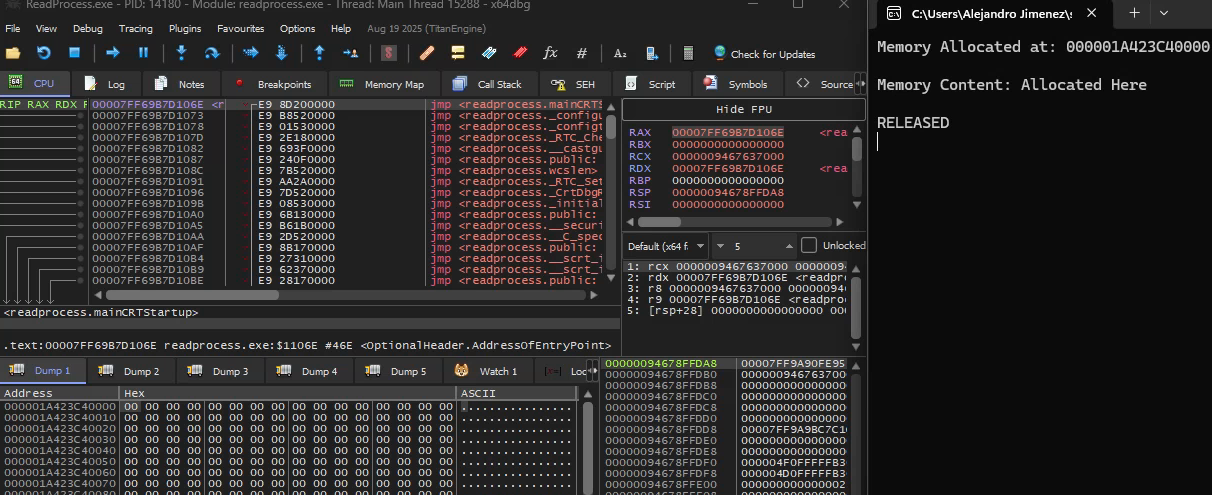The width and height of the screenshot is (1212, 495).
Task: Click the open file folder icon
Action: 13,53
